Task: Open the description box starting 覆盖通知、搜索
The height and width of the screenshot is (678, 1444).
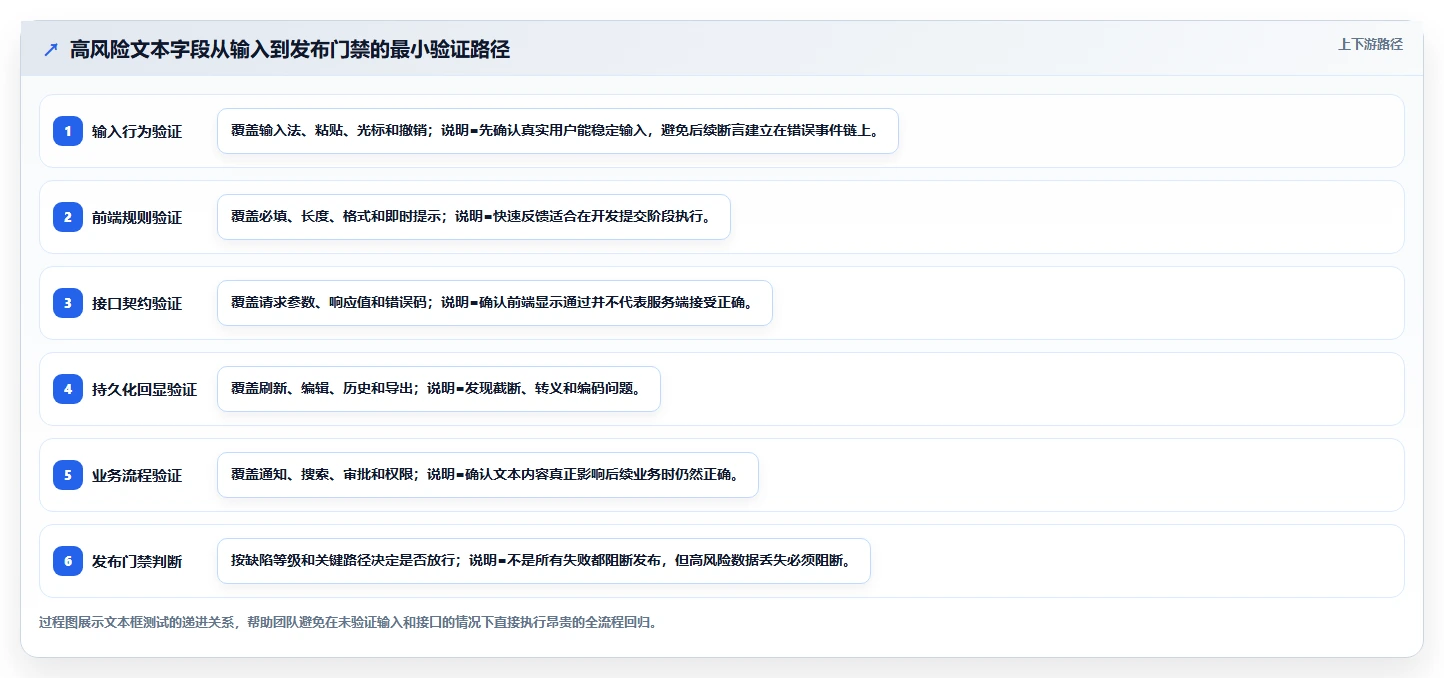Action: click(x=488, y=475)
